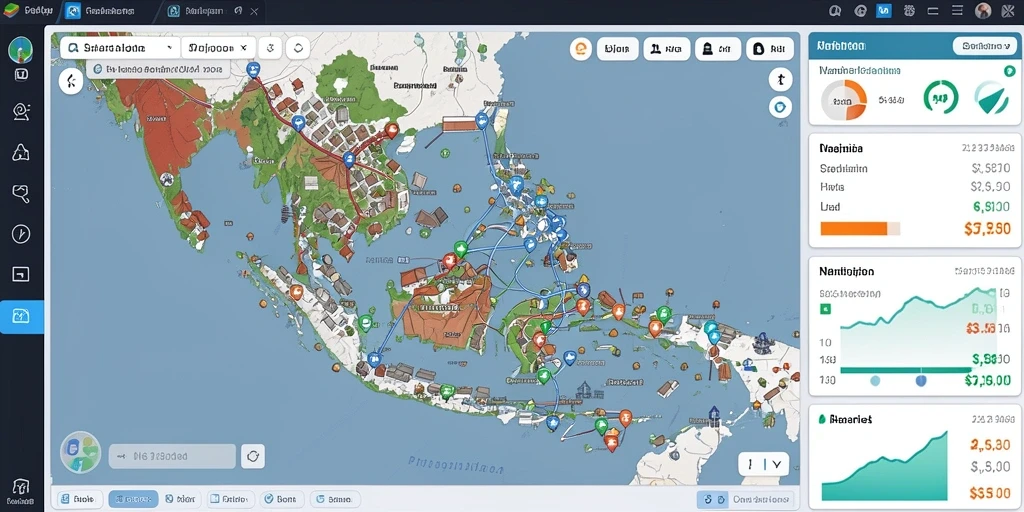Viewport: 1024px width, 512px height.
Task: Click the pill button with building icon
Action: (718, 48)
